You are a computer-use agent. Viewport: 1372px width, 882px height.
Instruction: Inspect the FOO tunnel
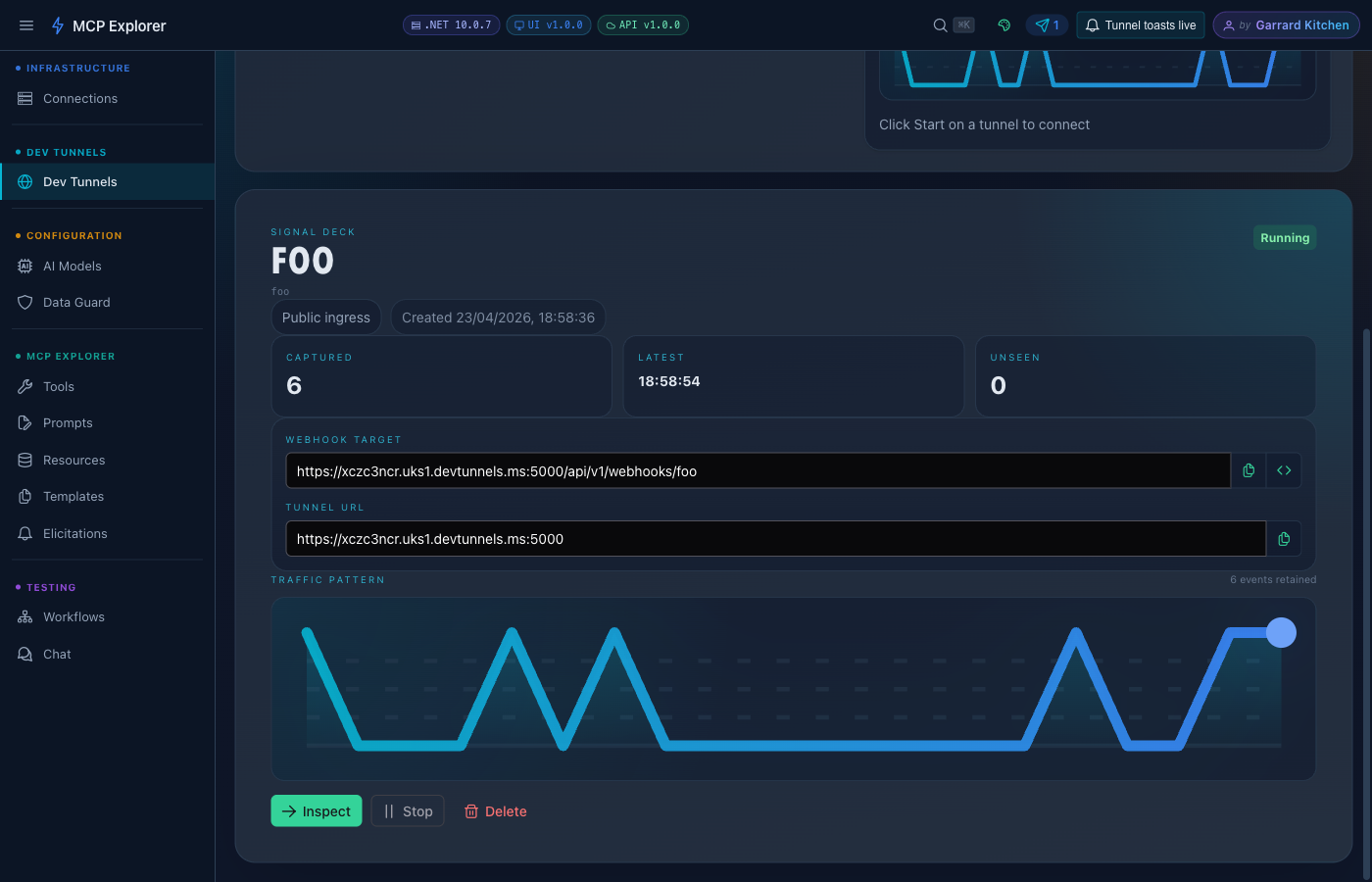[x=317, y=811]
